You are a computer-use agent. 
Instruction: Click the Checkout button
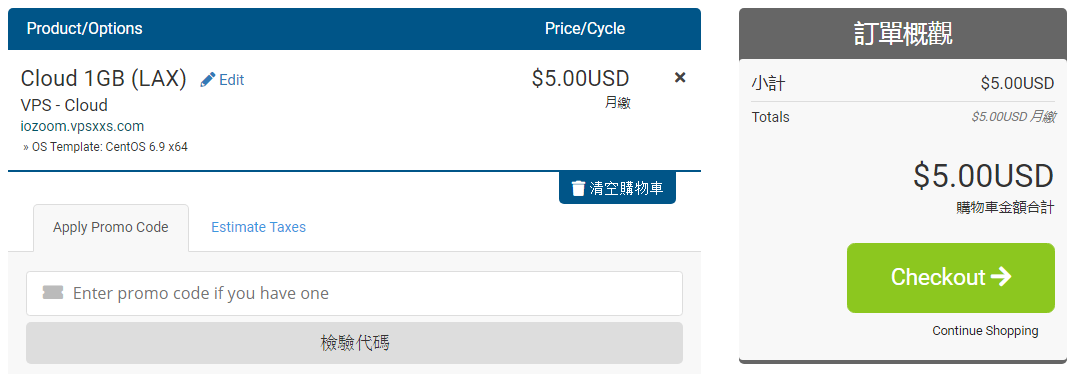951,278
